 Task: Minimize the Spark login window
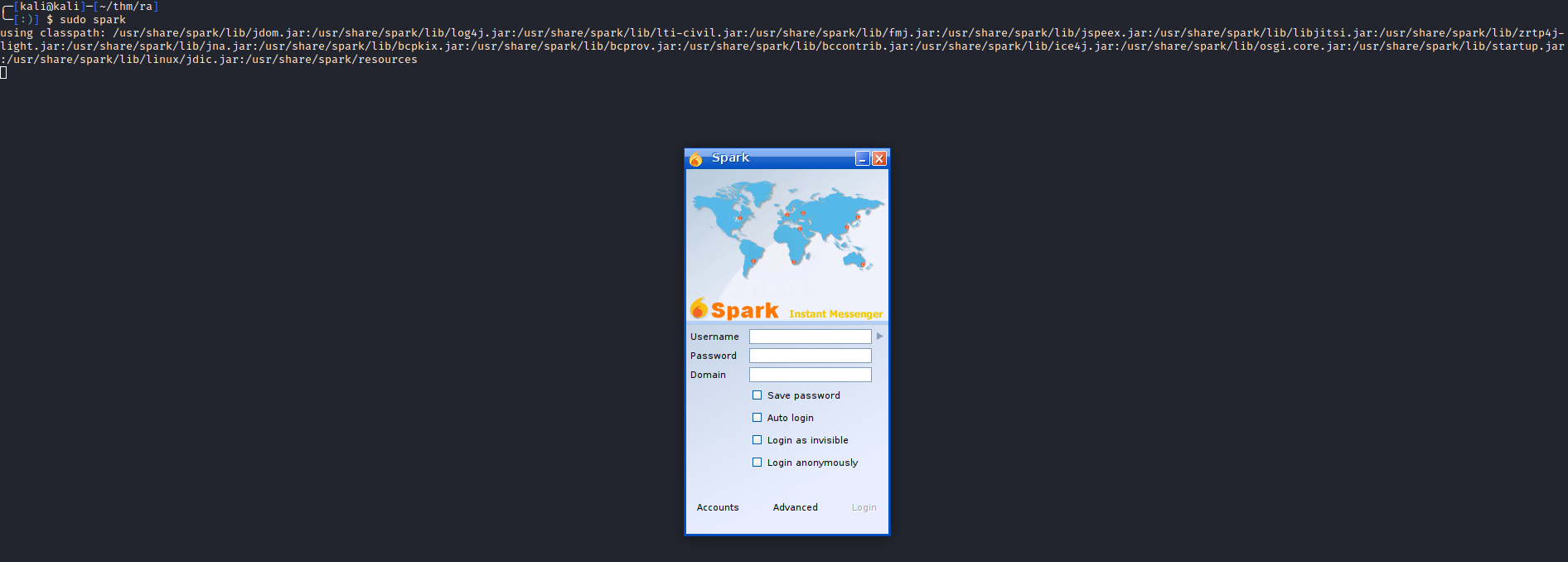[862, 158]
